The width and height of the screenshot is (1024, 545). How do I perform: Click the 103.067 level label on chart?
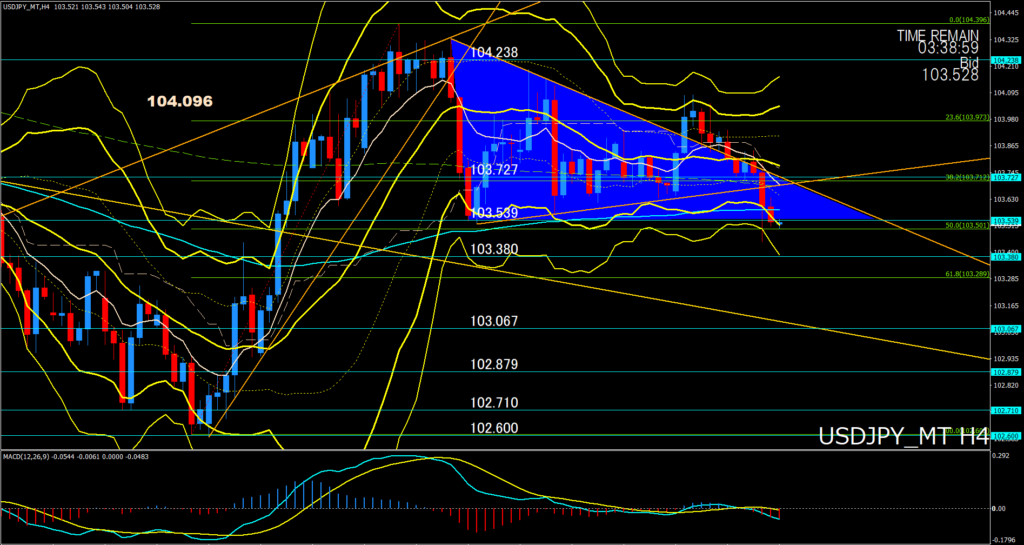[x=494, y=321]
